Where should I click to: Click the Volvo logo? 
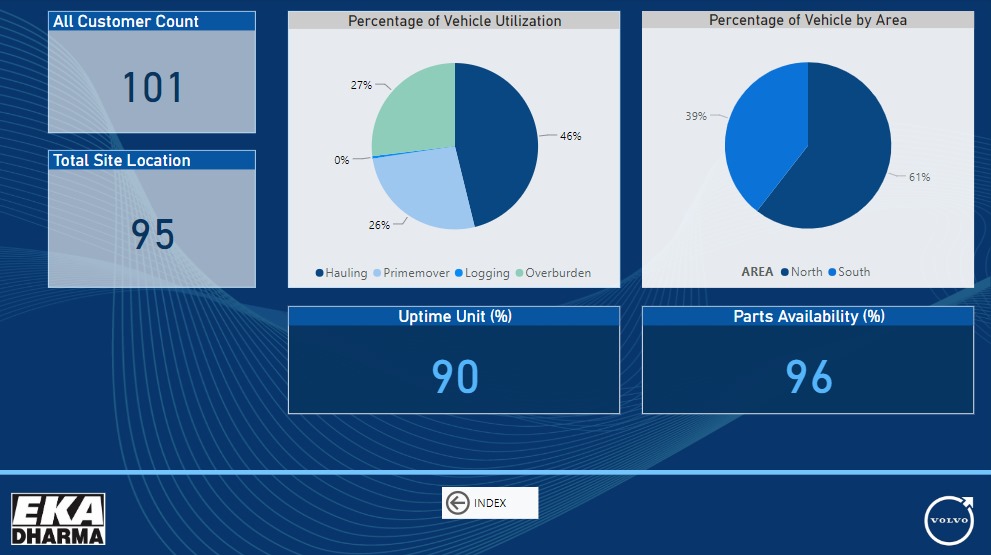pos(949,520)
